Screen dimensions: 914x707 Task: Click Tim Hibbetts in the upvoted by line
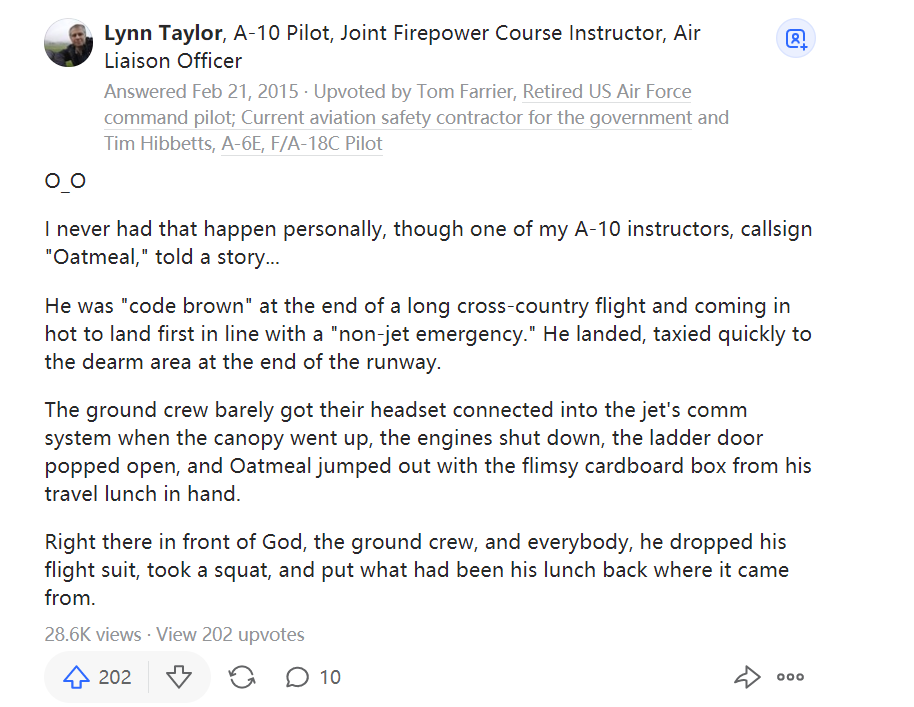pyautogui.click(x=159, y=143)
